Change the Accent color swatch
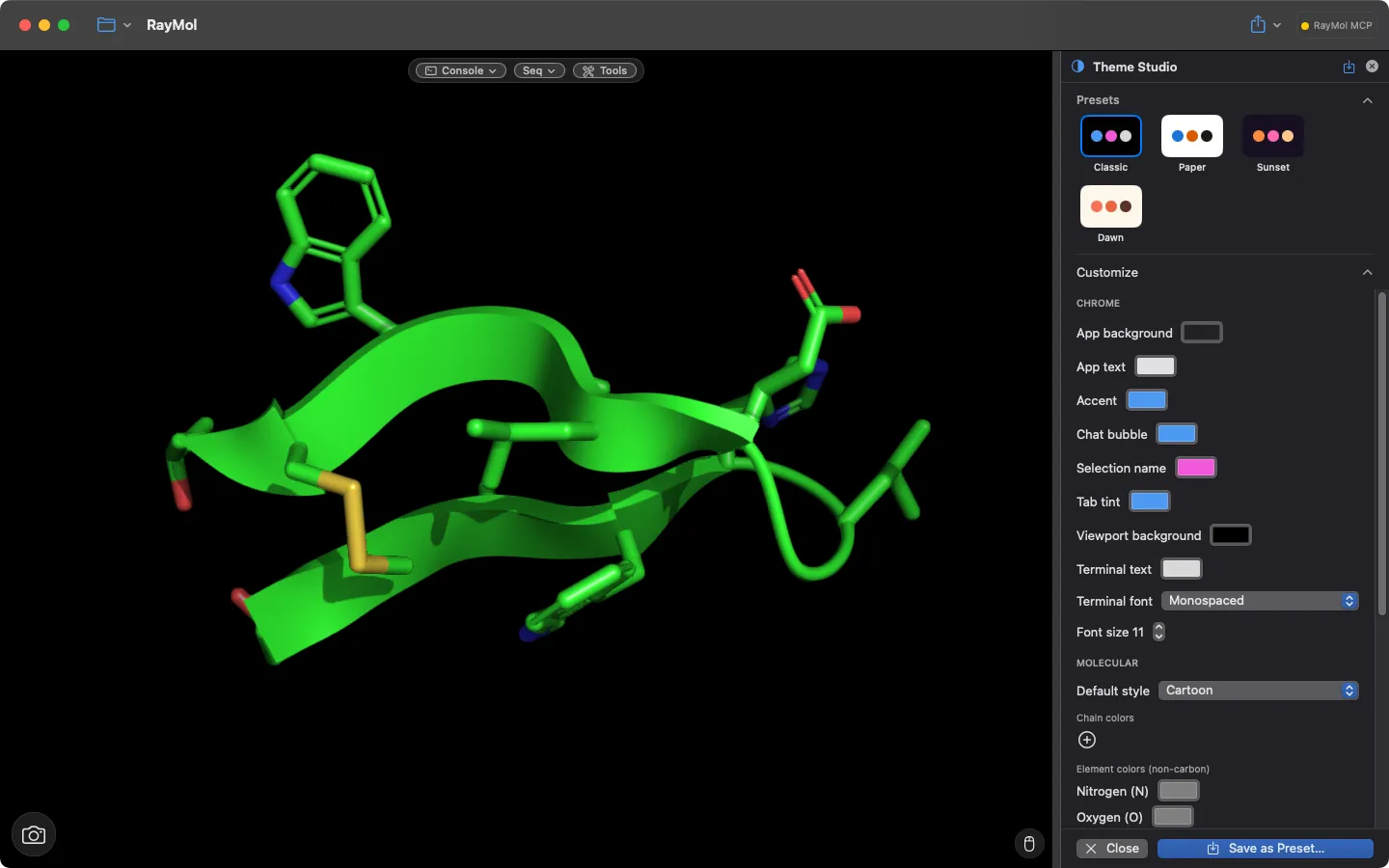 (x=1147, y=400)
